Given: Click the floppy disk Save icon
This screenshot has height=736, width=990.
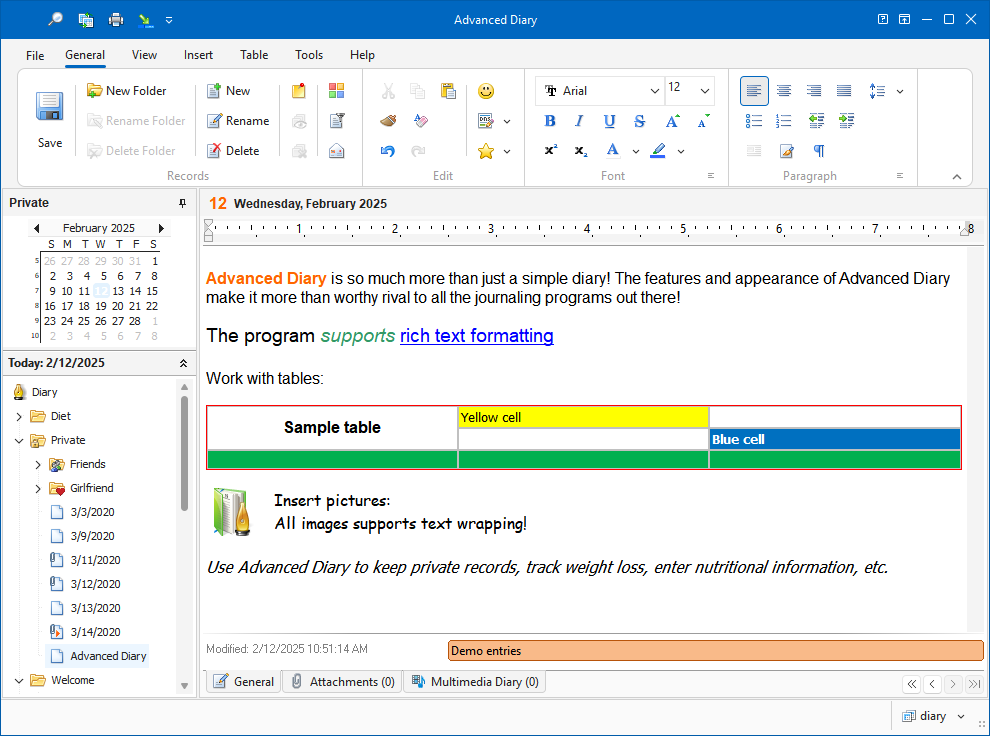Looking at the screenshot, I should (x=49, y=106).
